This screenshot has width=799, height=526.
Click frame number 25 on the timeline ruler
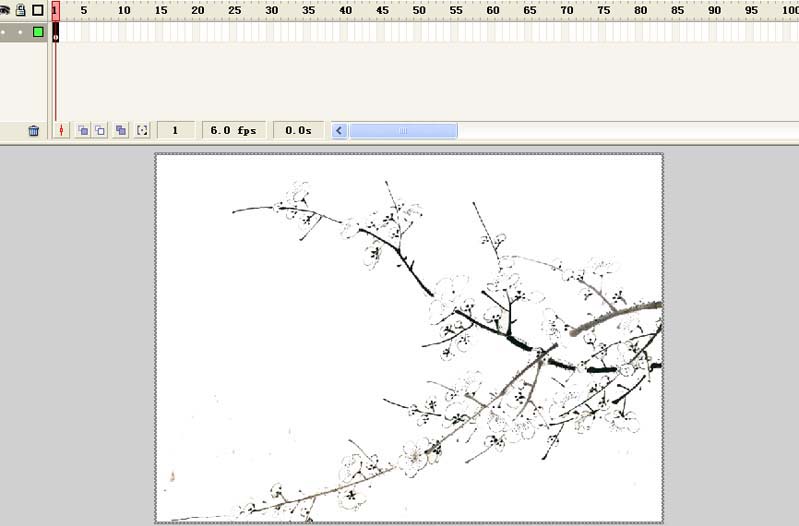pyautogui.click(x=234, y=10)
